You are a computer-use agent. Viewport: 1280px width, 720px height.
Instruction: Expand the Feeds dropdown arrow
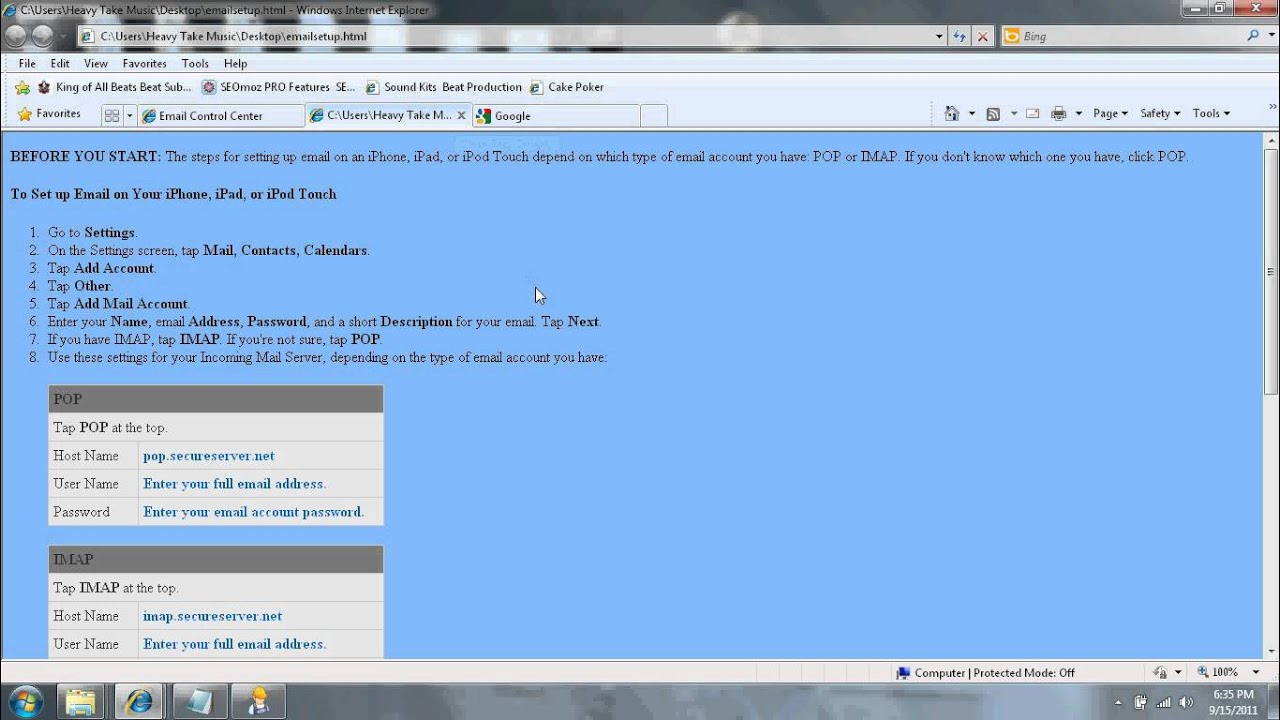tap(1013, 114)
